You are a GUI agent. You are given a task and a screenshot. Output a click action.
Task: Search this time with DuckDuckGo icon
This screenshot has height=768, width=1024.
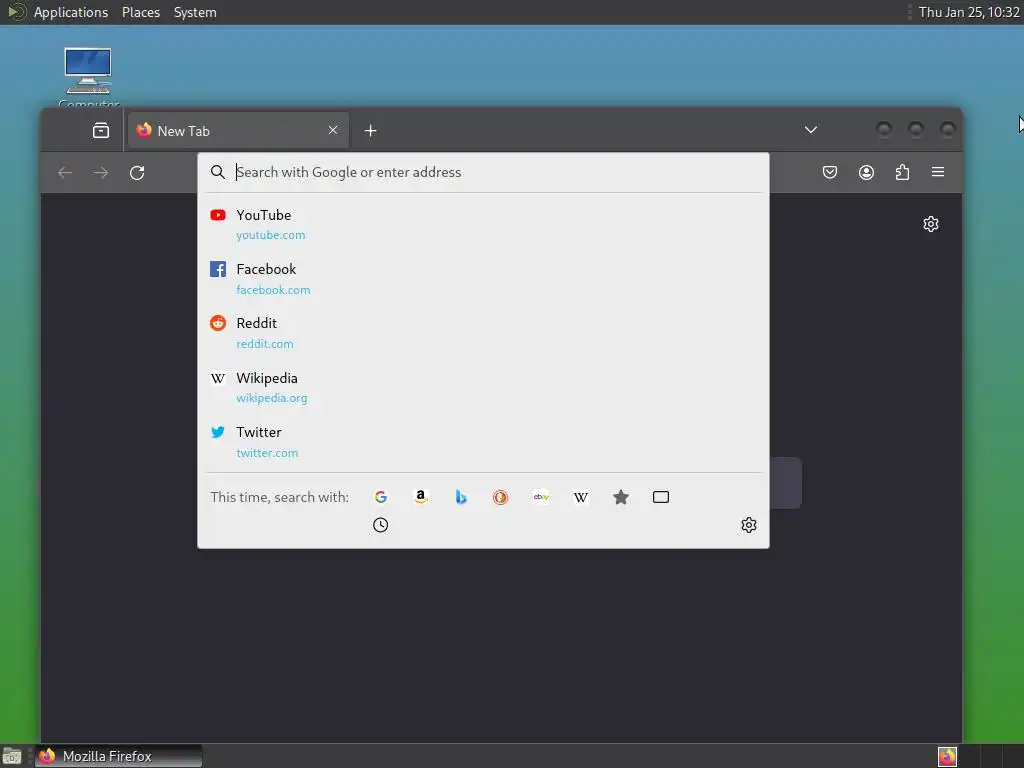pyautogui.click(x=500, y=497)
